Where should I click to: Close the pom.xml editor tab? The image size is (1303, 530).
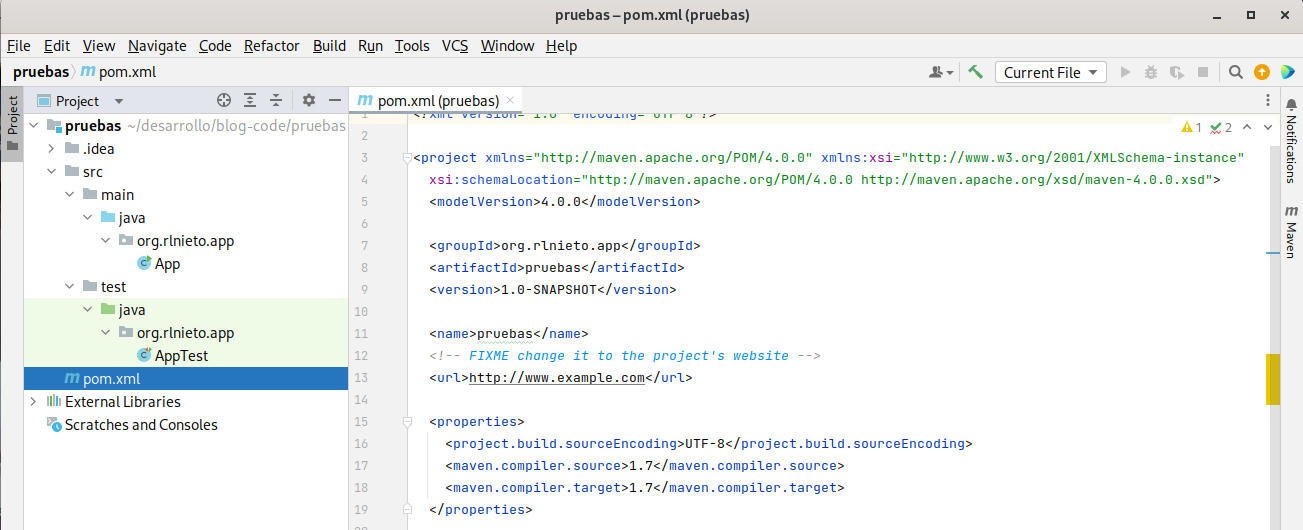tap(511, 101)
